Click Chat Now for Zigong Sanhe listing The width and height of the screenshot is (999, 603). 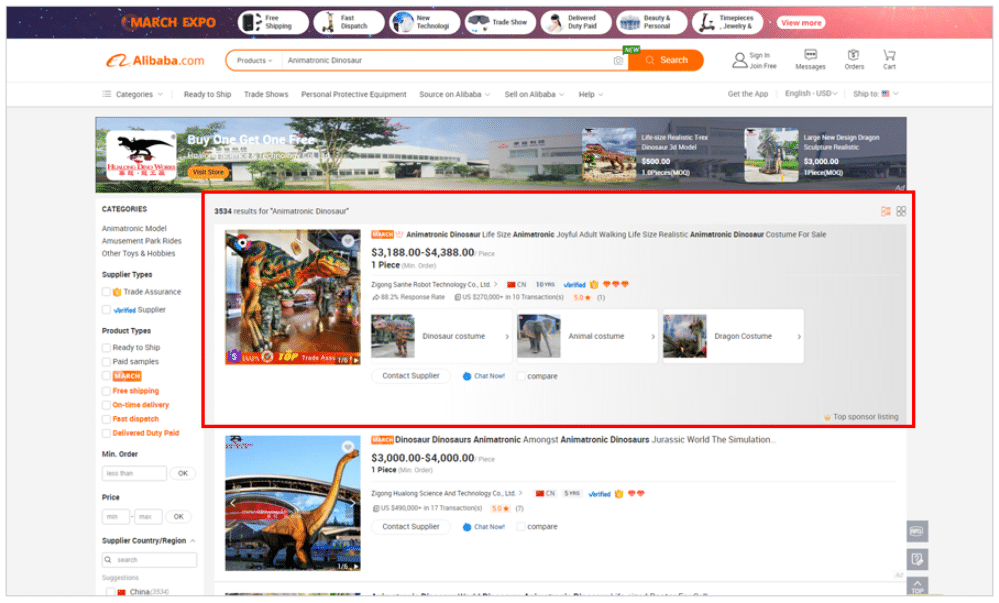pyautogui.click(x=484, y=376)
